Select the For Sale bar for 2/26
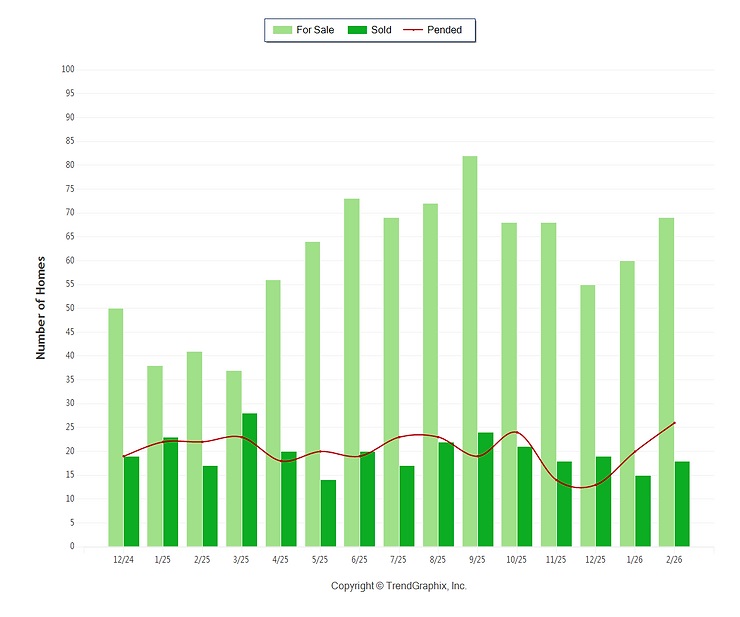 [x=666, y=382]
